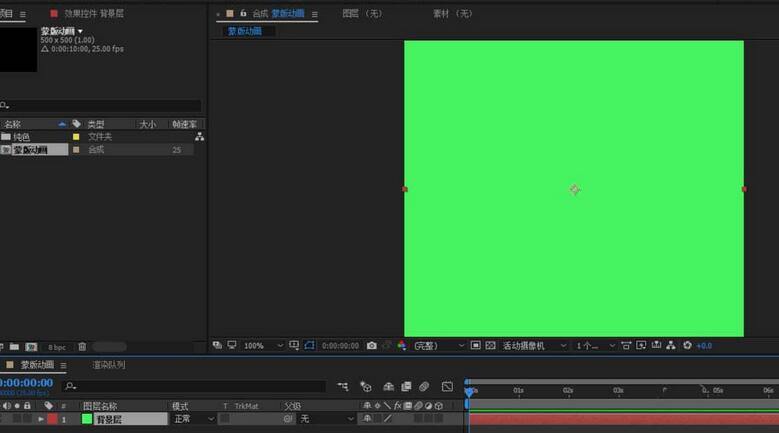
Task: Click the 8 bpc color depth button
Action: point(57,347)
